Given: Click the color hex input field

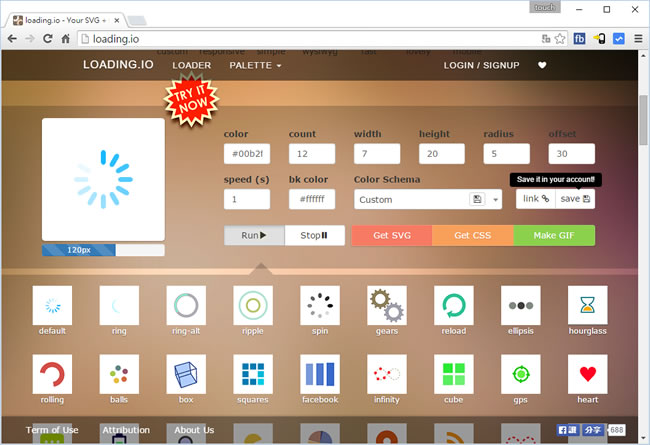Looking at the screenshot, I should pyautogui.click(x=247, y=154).
